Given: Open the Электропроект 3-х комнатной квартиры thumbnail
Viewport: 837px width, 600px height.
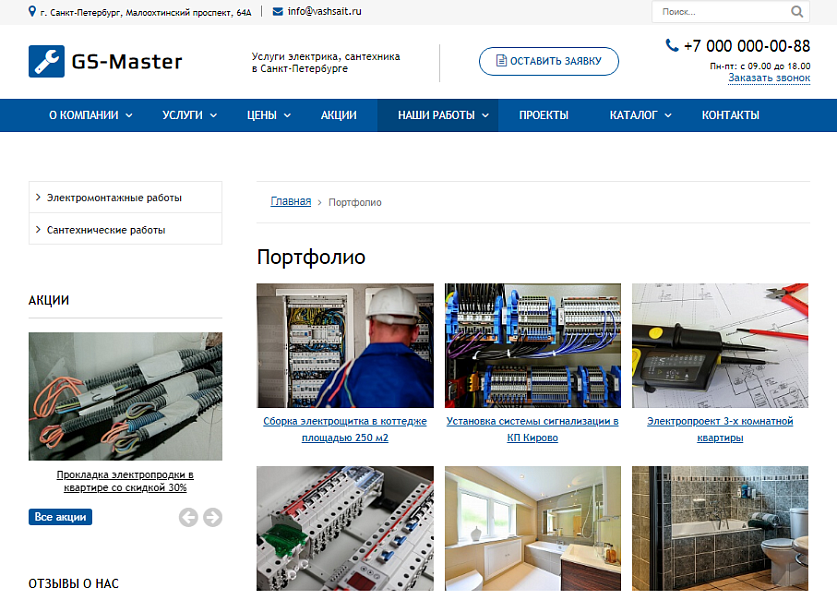Looking at the screenshot, I should [x=720, y=345].
